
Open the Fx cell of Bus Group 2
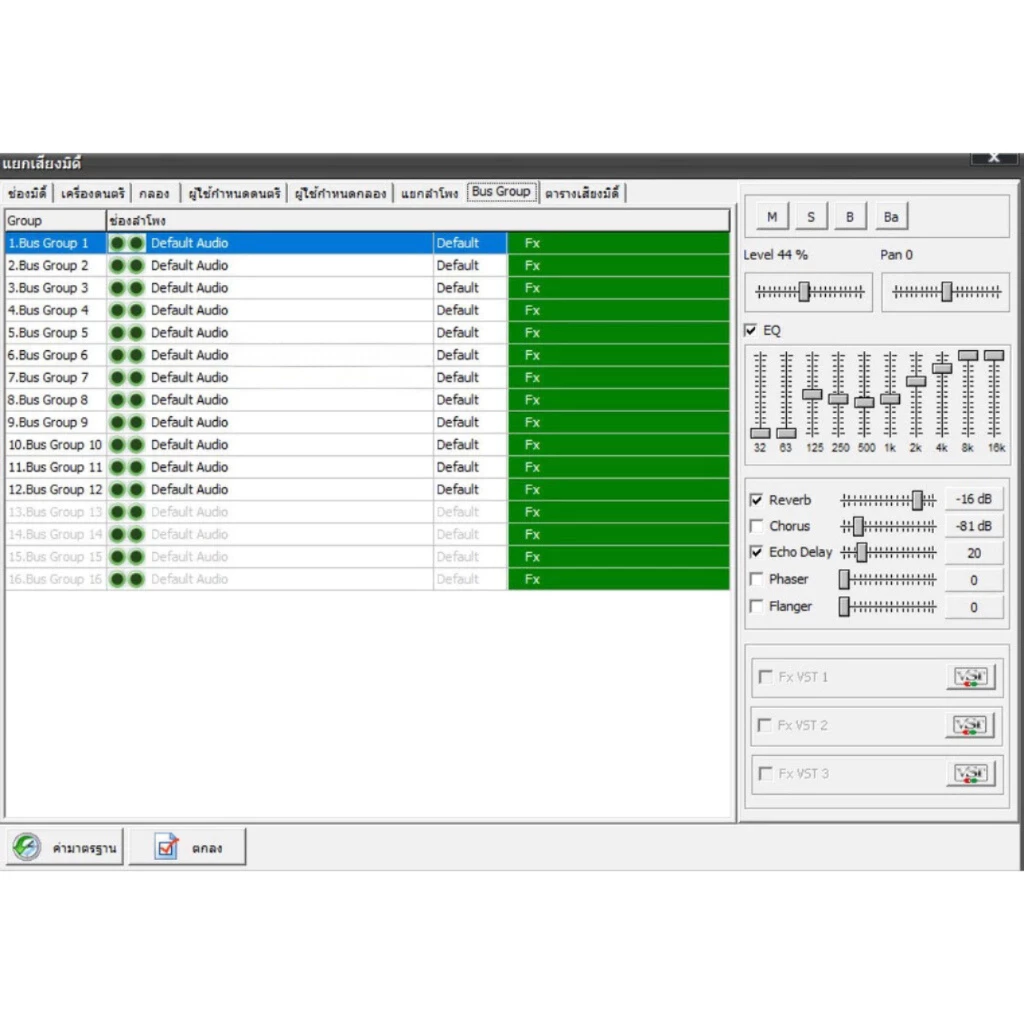point(618,265)
